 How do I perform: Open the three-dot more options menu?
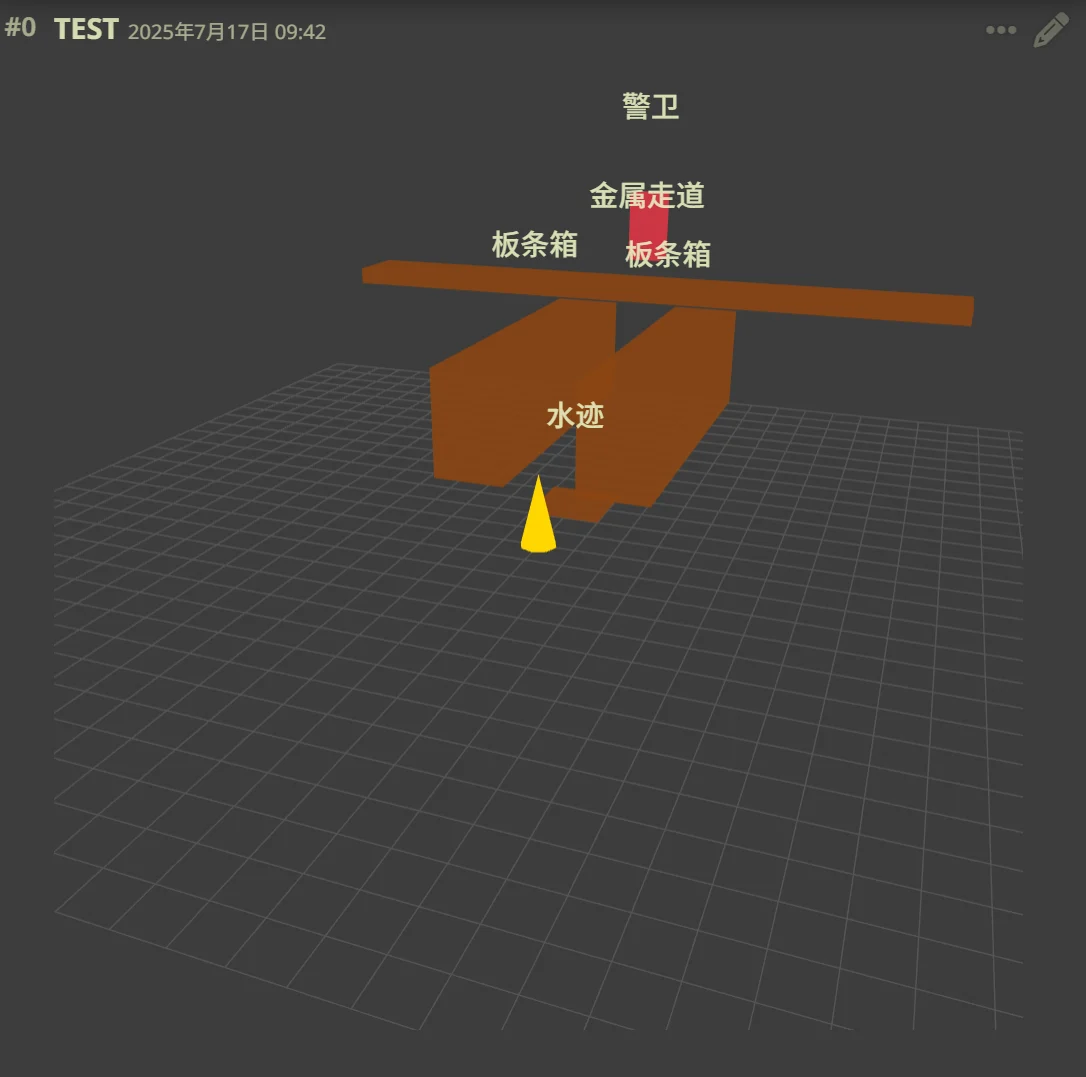click(x=1001, y=30)
